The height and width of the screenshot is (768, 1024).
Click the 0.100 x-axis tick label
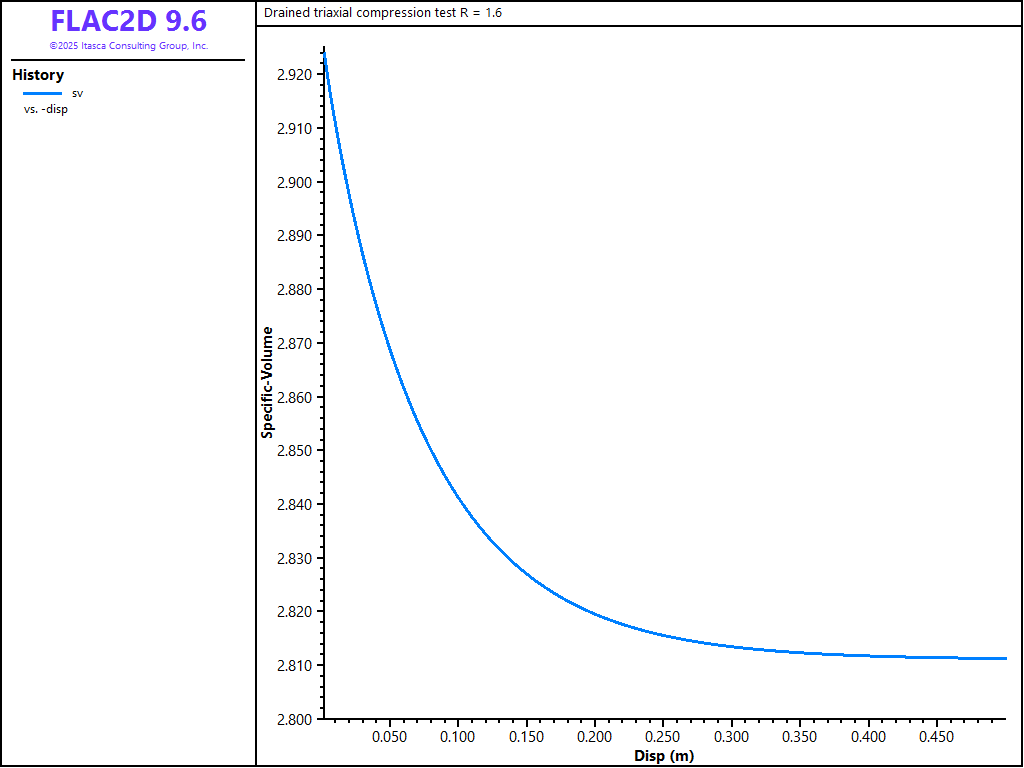click(x=458, y=738)
